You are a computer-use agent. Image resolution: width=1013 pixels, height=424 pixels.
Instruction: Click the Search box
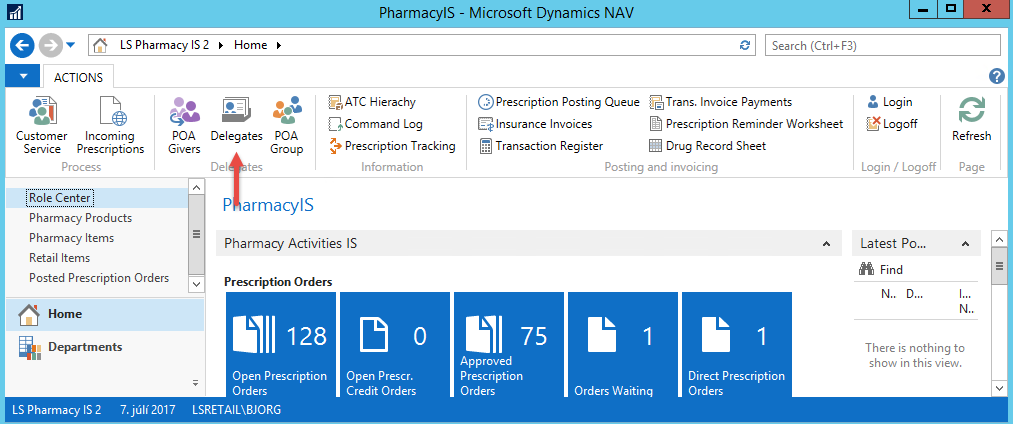coord(882,45)
